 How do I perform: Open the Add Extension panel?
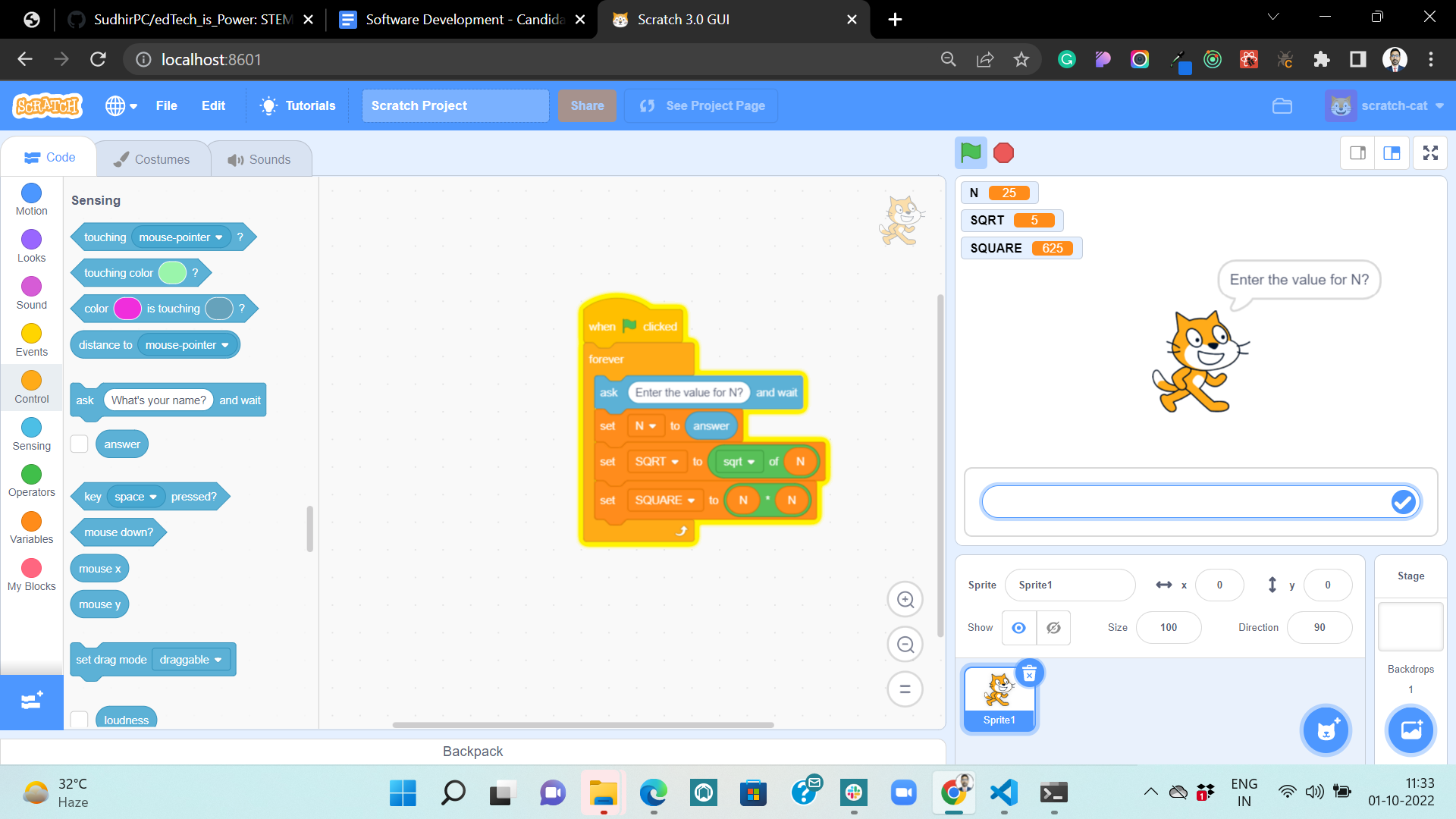(31, 701)
